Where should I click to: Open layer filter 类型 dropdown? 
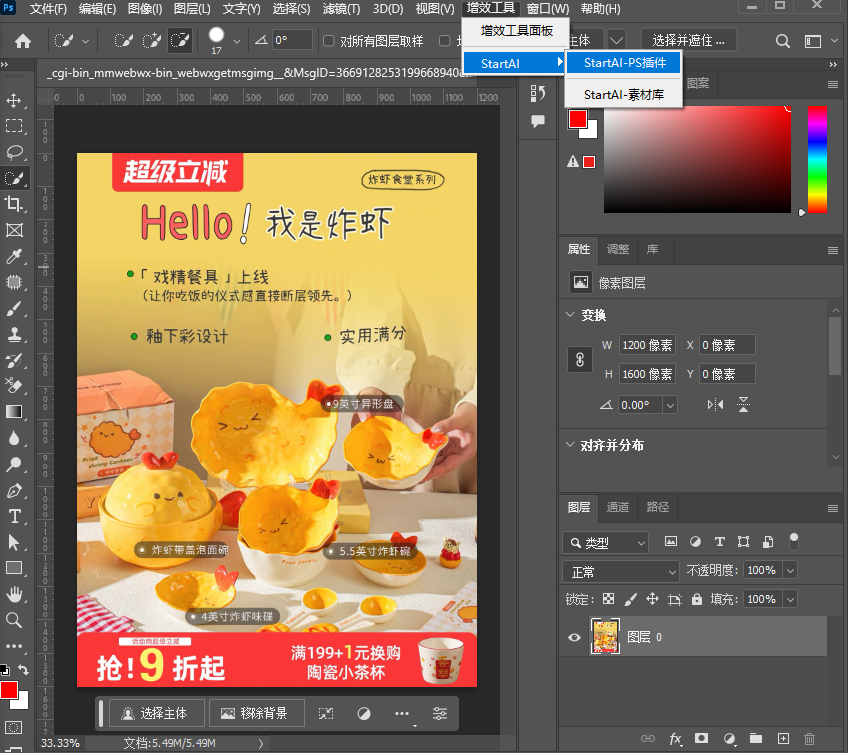[x=606, y=542]
